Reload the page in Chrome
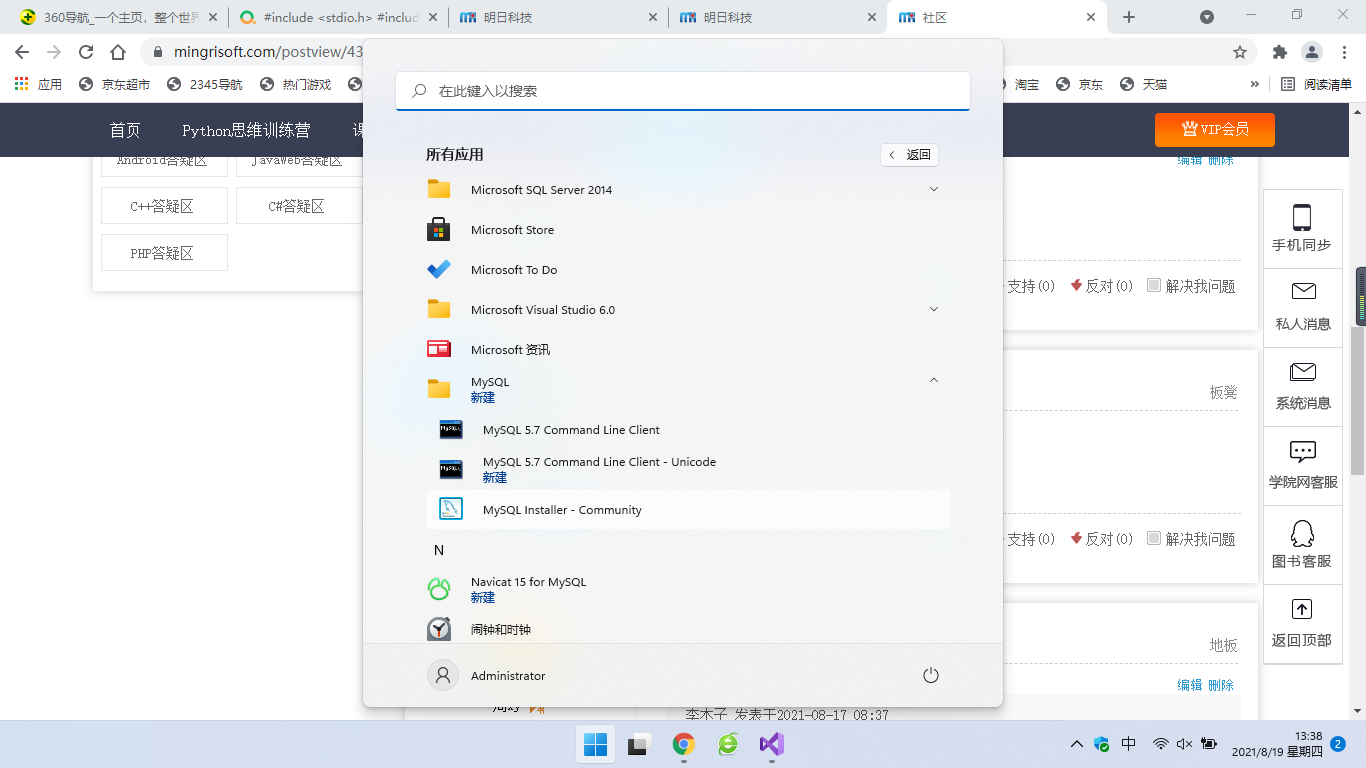This screenshot has height=768, width=1366. [x=86, y=52]
